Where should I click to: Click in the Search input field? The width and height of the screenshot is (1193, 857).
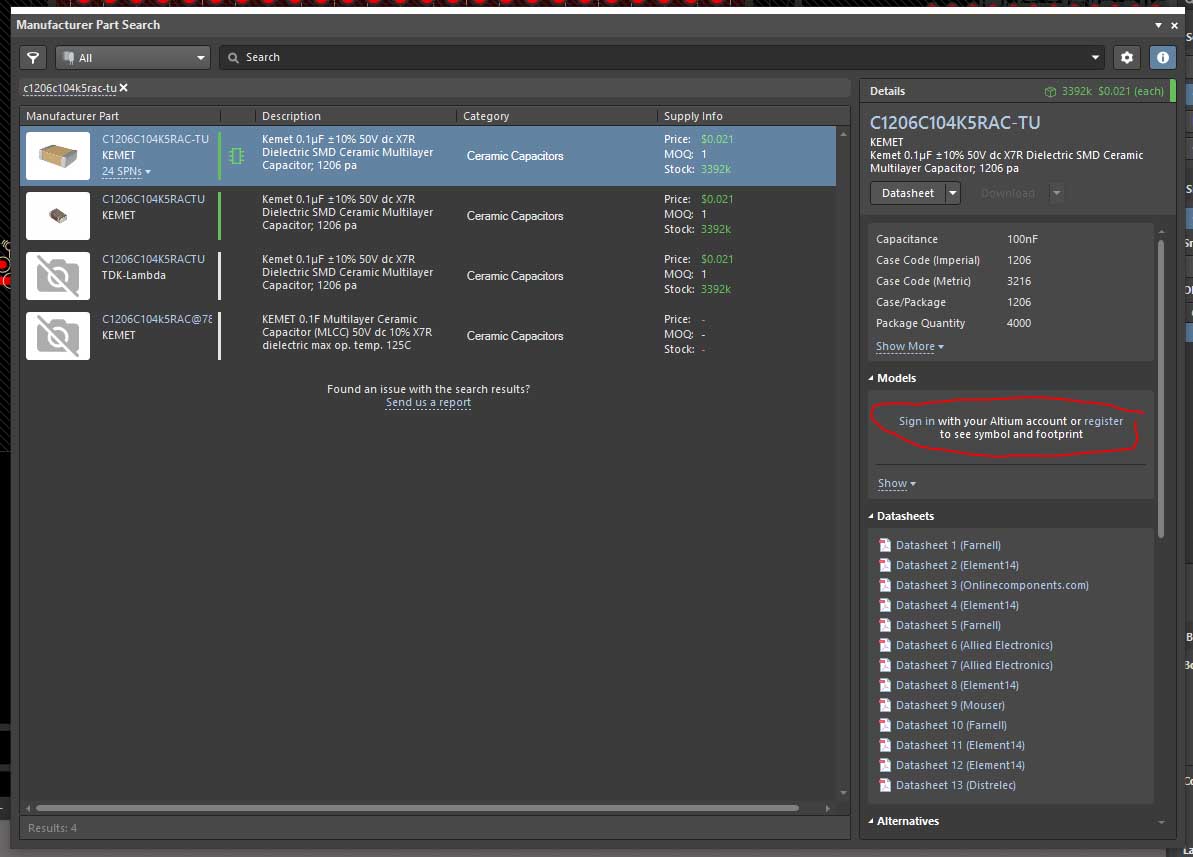(x=660, y=58)
